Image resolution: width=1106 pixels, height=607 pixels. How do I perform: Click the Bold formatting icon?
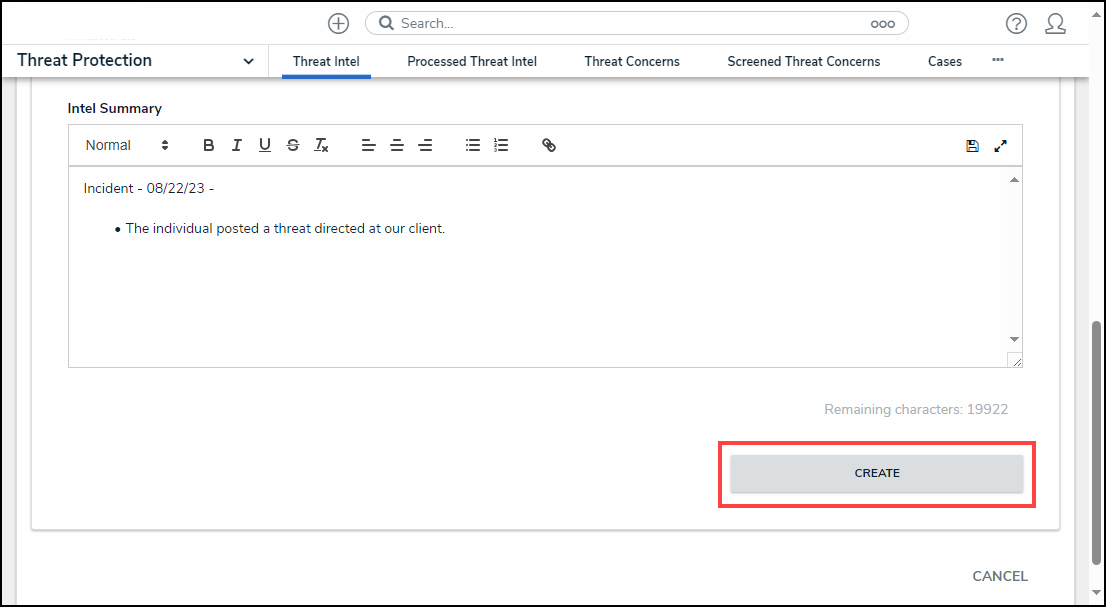tap(209, 145)
